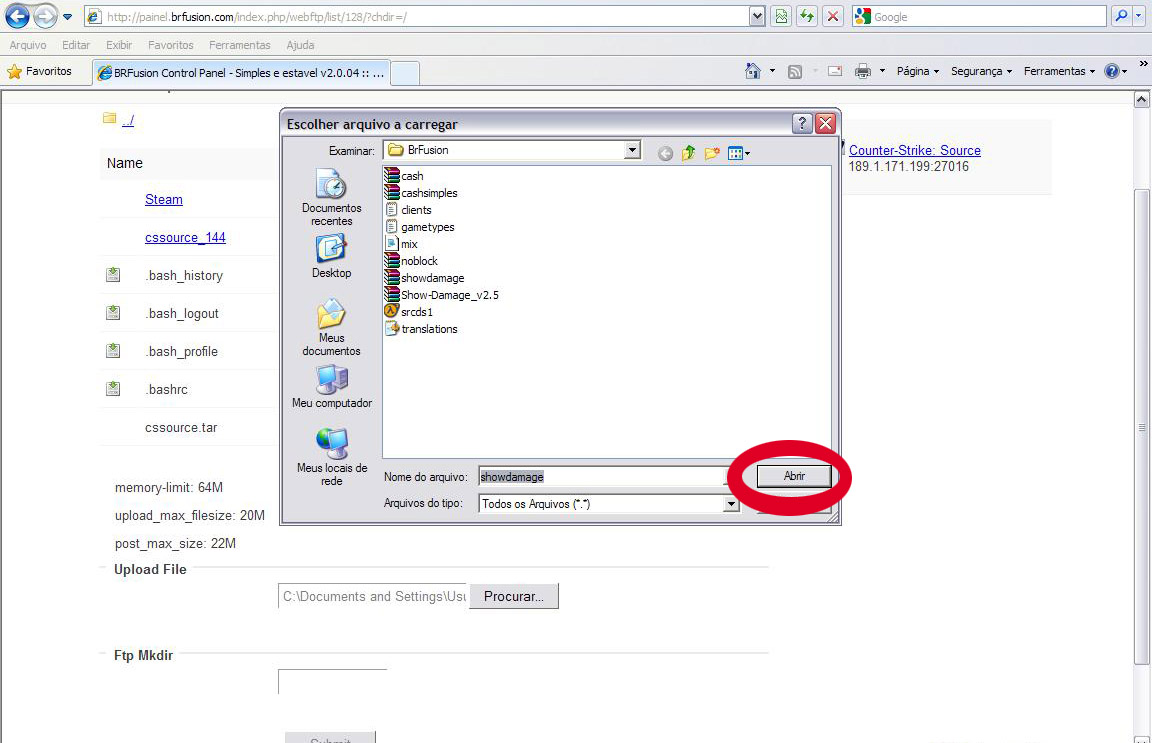The image size is (1152, 743).
Task: Click the Documentos recentes sidebar icon
Action: pos(331,185)
